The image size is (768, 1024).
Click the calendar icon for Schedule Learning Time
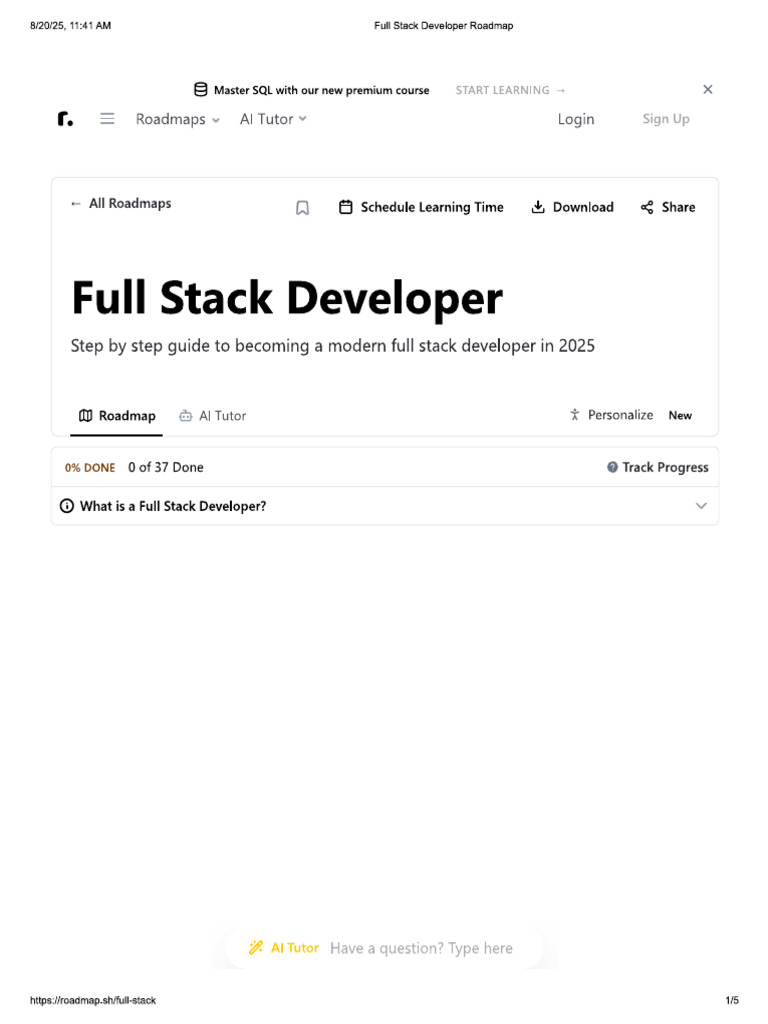[346, 207]
